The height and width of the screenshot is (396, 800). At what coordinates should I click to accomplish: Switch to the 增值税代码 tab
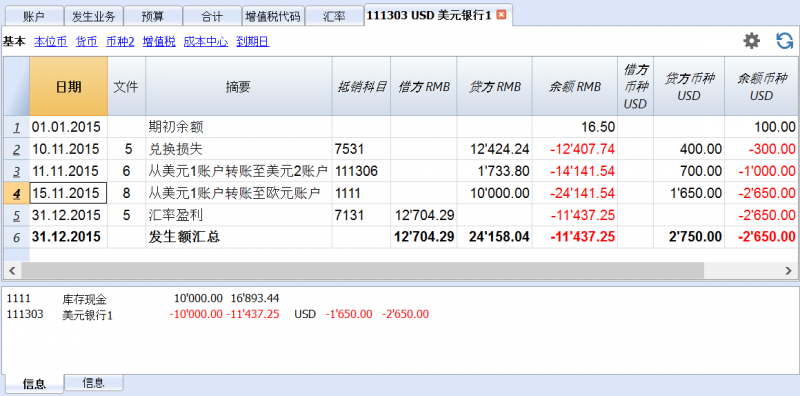273,16
